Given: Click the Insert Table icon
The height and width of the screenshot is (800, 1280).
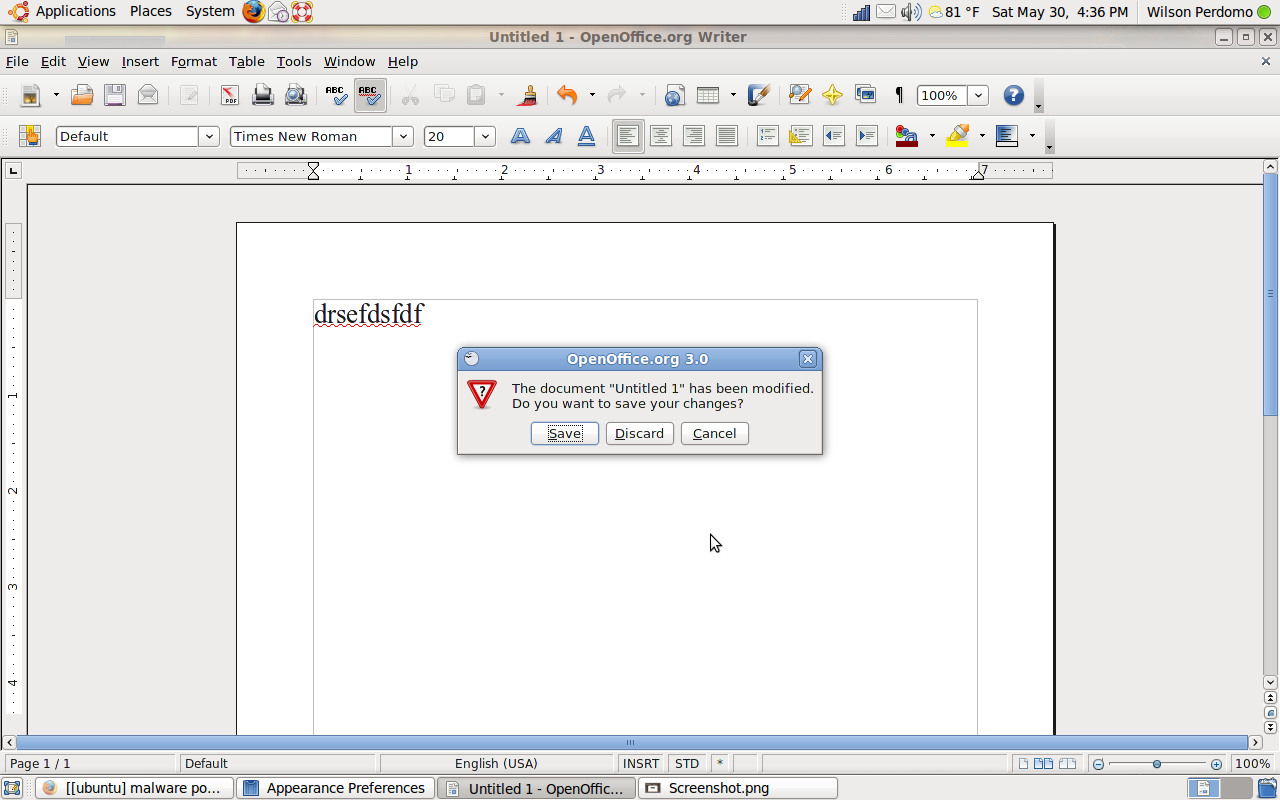Looking at the screenshot, I should [x=708, y=95].
